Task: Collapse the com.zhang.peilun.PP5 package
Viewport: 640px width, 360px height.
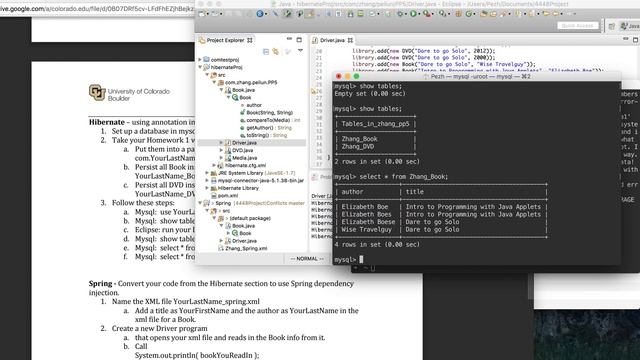Action: click(x=214, y=82)
